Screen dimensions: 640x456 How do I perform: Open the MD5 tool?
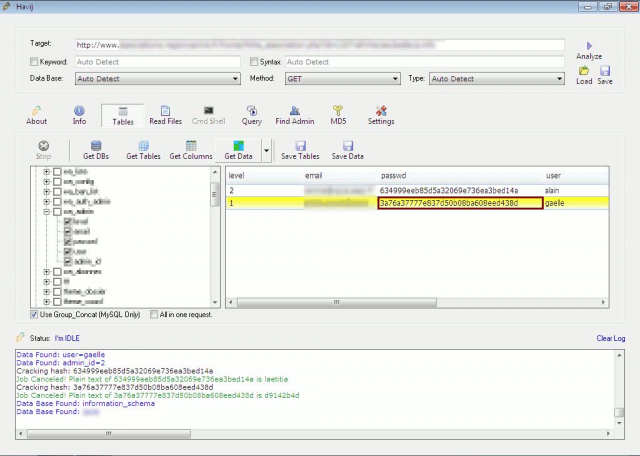pos(338,111)
